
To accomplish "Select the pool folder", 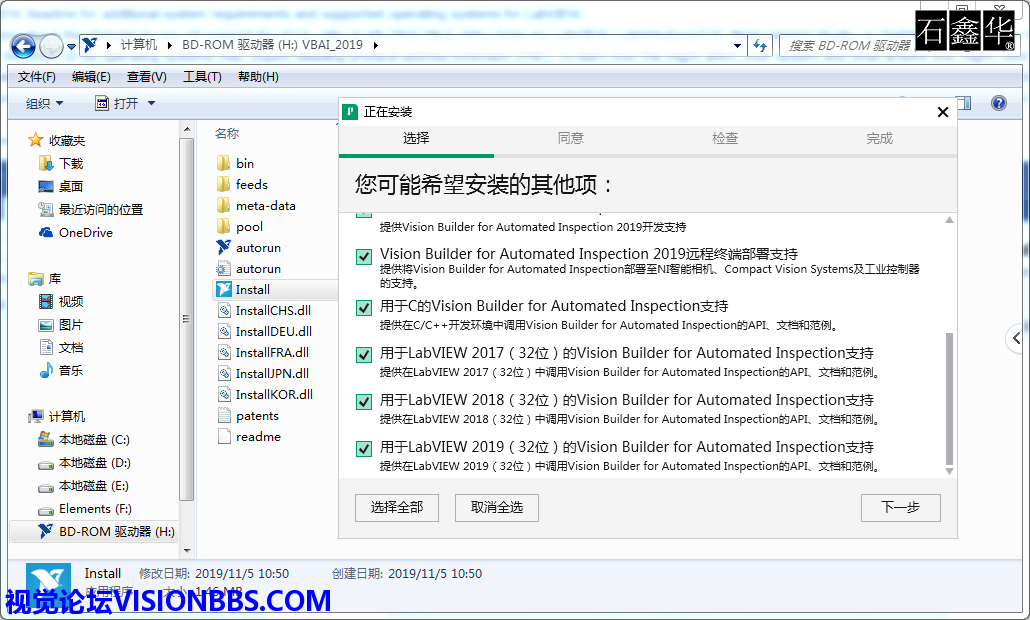I will point(240,227).
